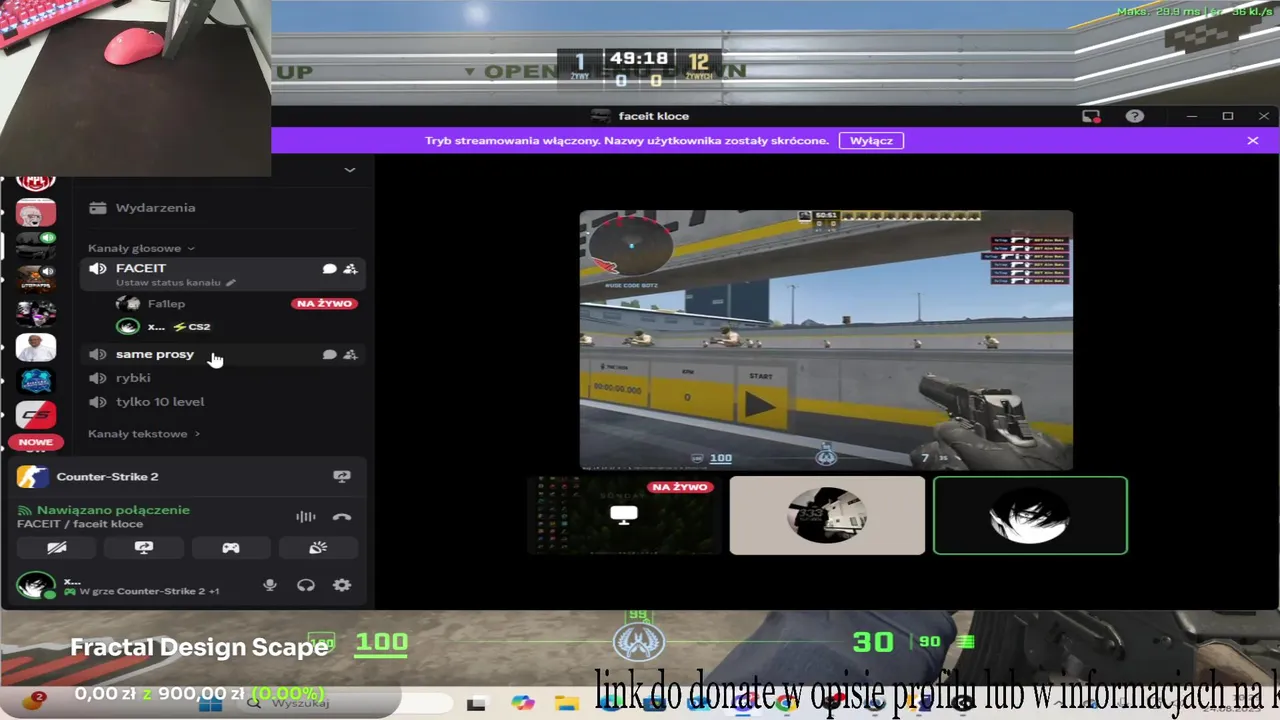The height and width of the screenshot is (720, 1280).
Task: Collapse the Kanały głosowe category
Action: [x=141, y=248]
